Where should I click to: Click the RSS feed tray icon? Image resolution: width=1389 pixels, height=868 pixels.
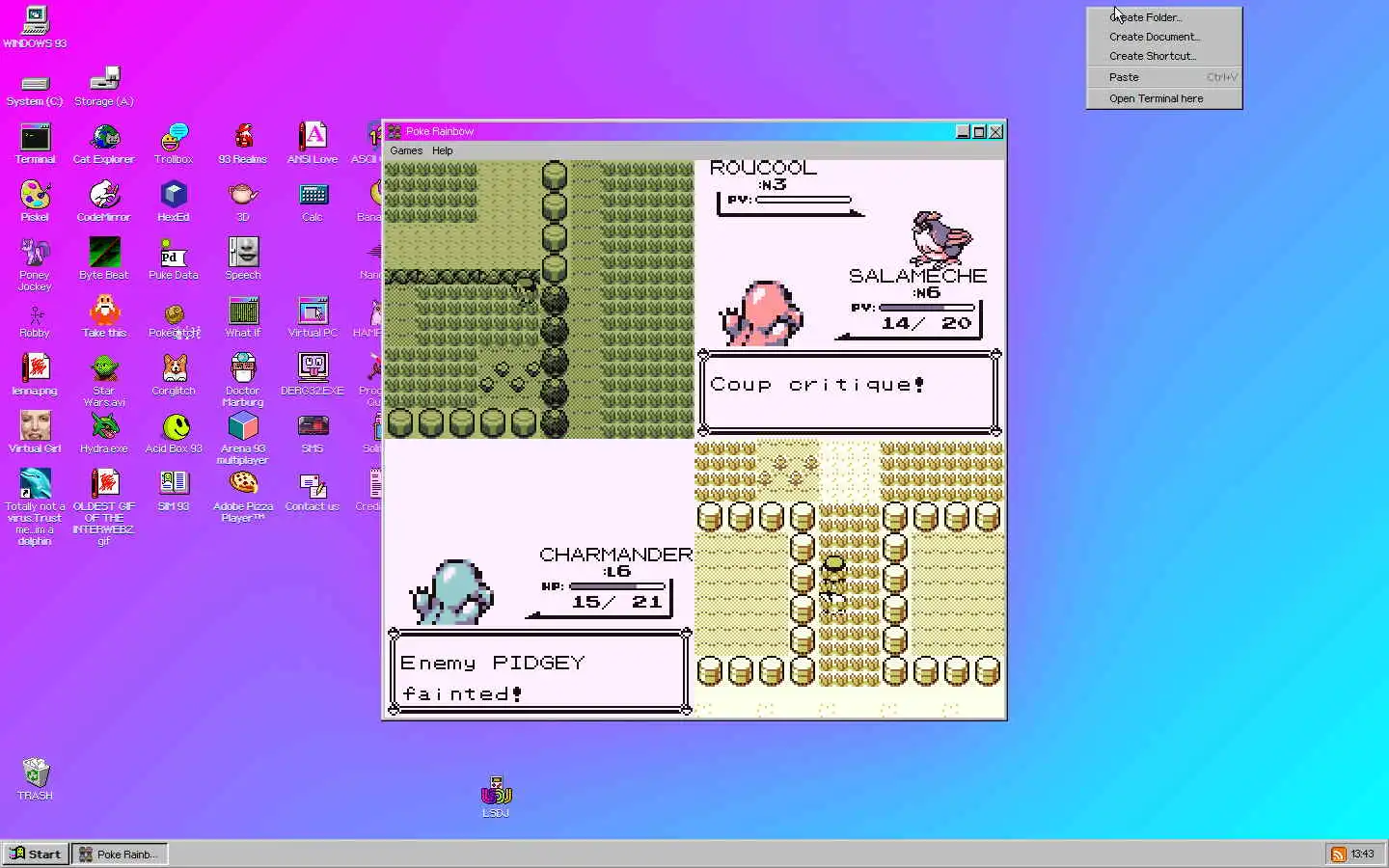pos(1339,854)
